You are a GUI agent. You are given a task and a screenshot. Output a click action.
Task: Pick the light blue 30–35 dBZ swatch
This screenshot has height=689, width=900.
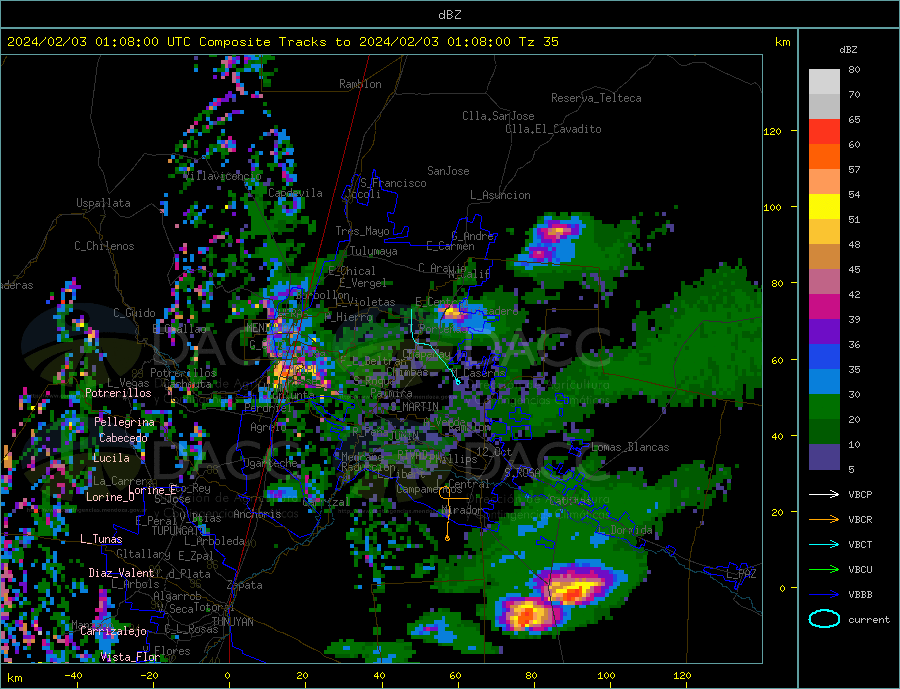(824, 382)
